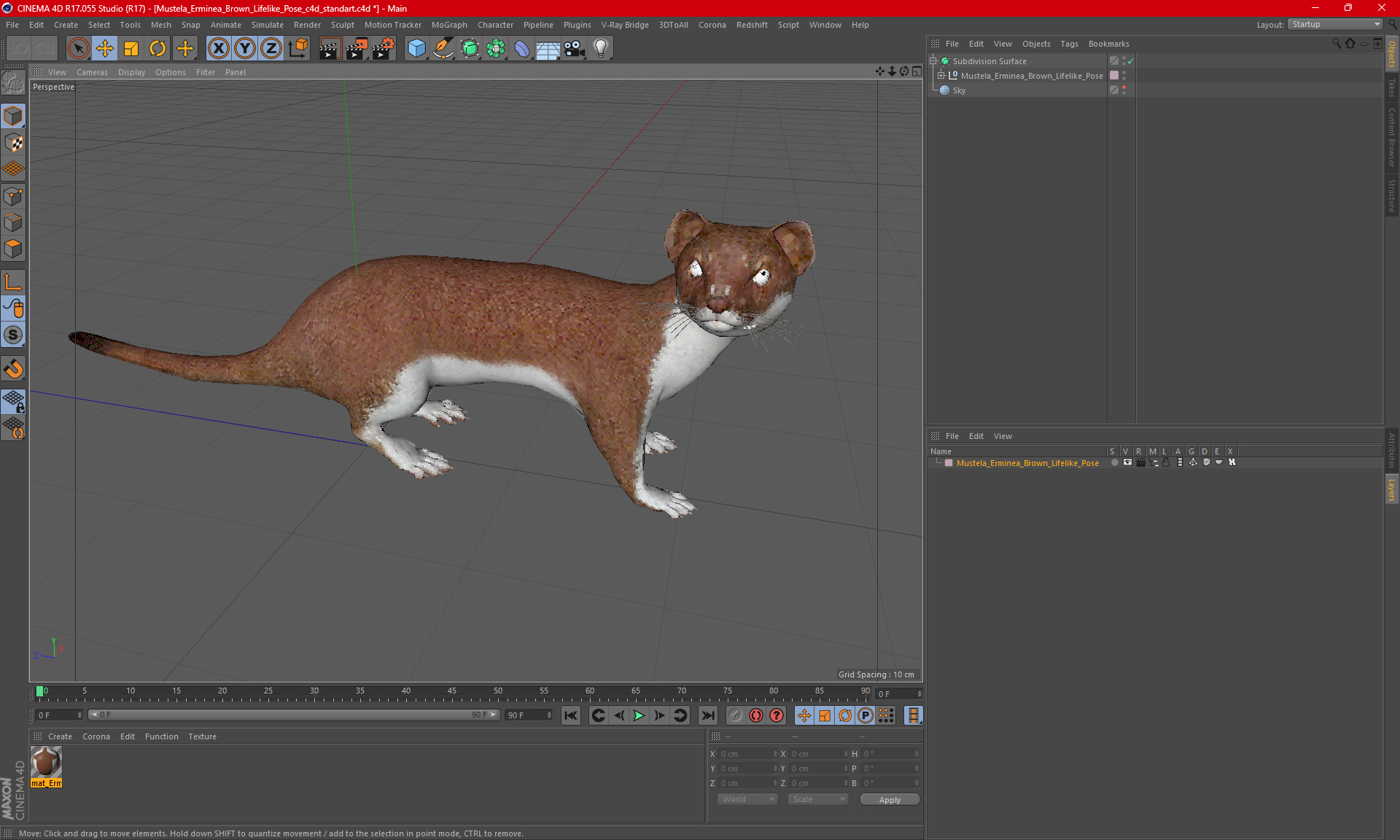This screenshot has height=840, width=1400.
Task: Toggle Subdivision Surface enable checkmark
Action: (x=1130, y=61)
